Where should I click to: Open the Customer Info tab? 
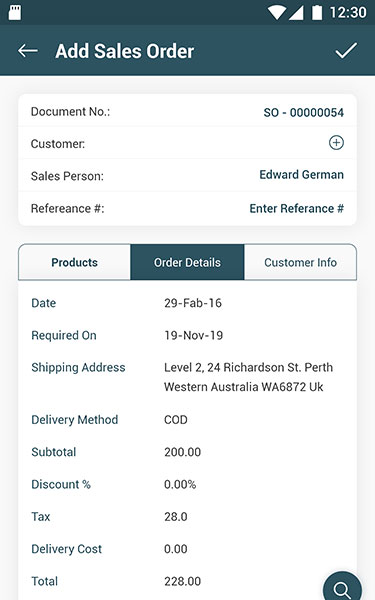point(300,262)
